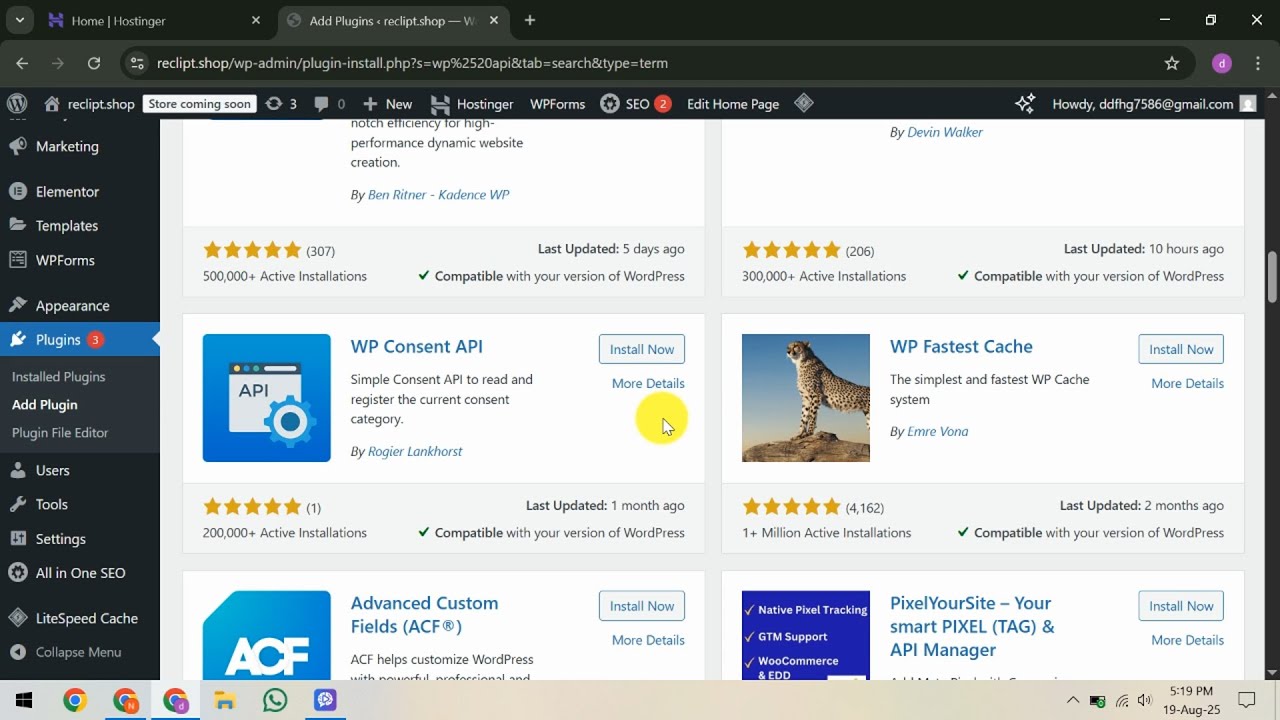Open author Rogier Lankhorst's link
Image resolution: width=1280 pixels, height=720 pixels.
[415, 451]
